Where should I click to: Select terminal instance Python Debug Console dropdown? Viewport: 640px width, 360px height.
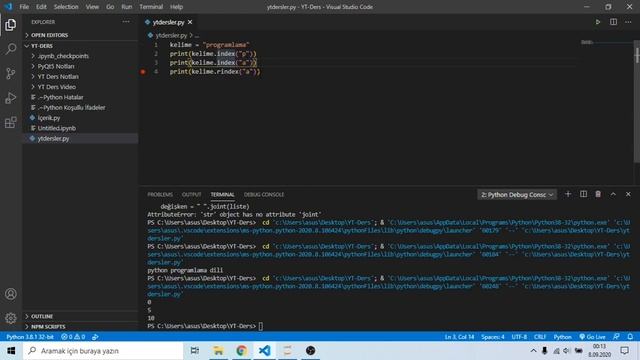517,195
